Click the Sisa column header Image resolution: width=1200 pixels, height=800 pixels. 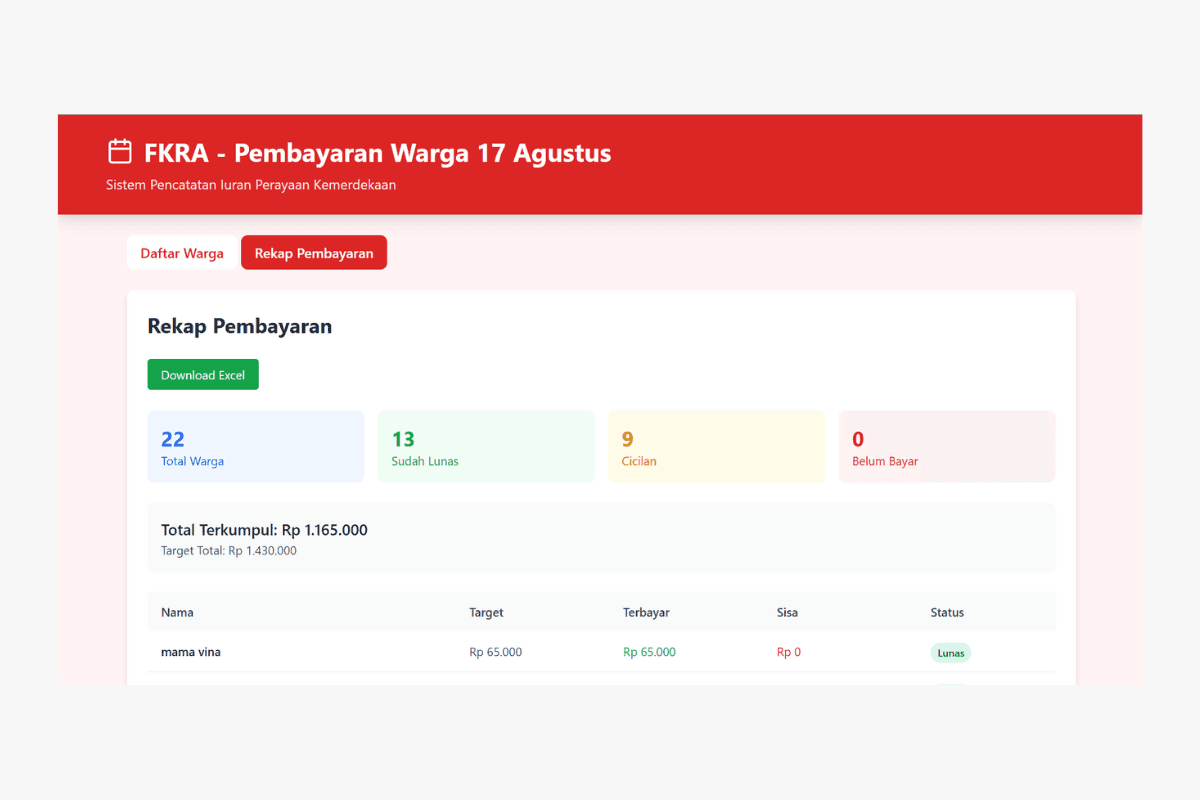787,612
